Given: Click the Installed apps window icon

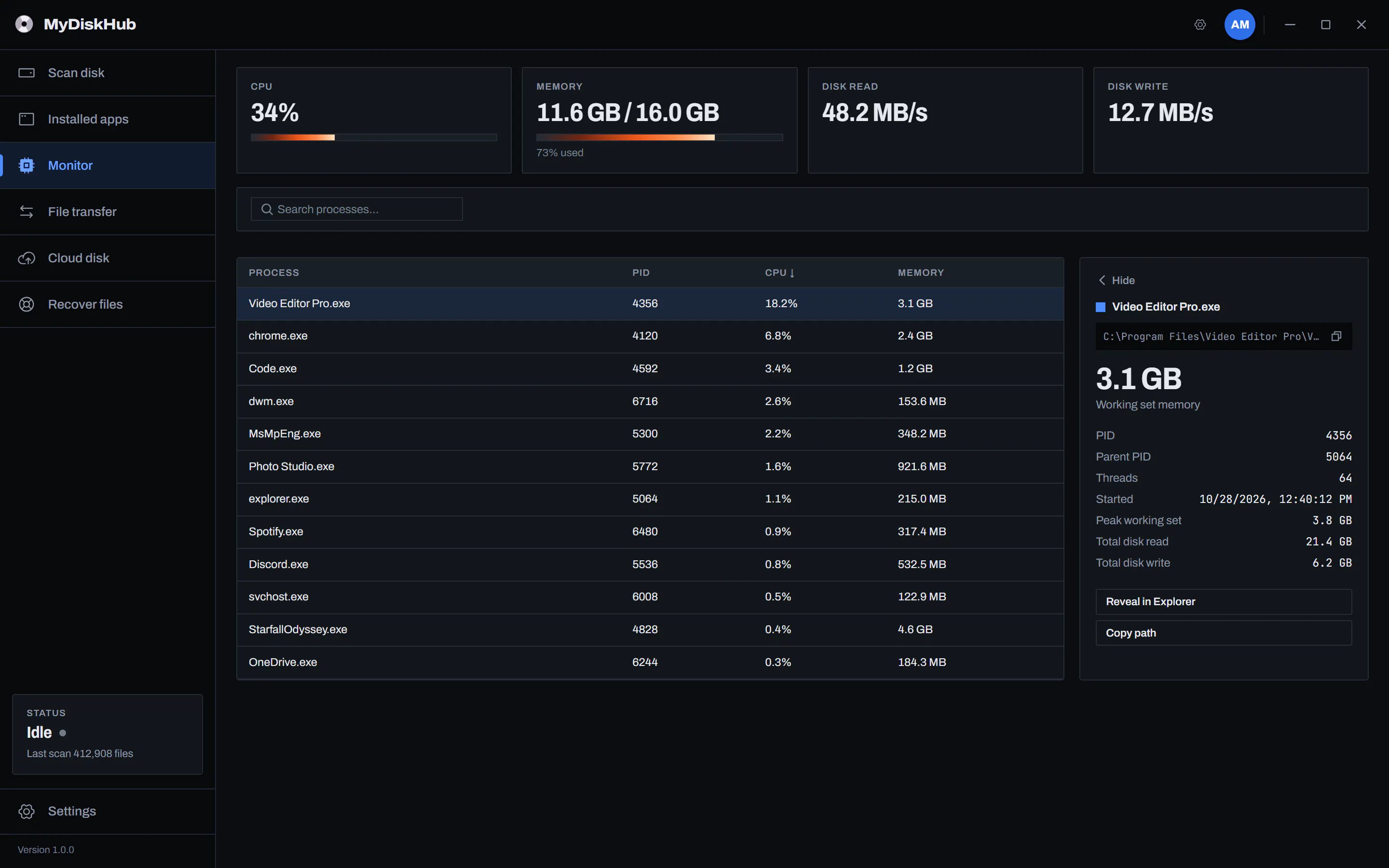Looking at the screenshot, I should tap(27, 119).
